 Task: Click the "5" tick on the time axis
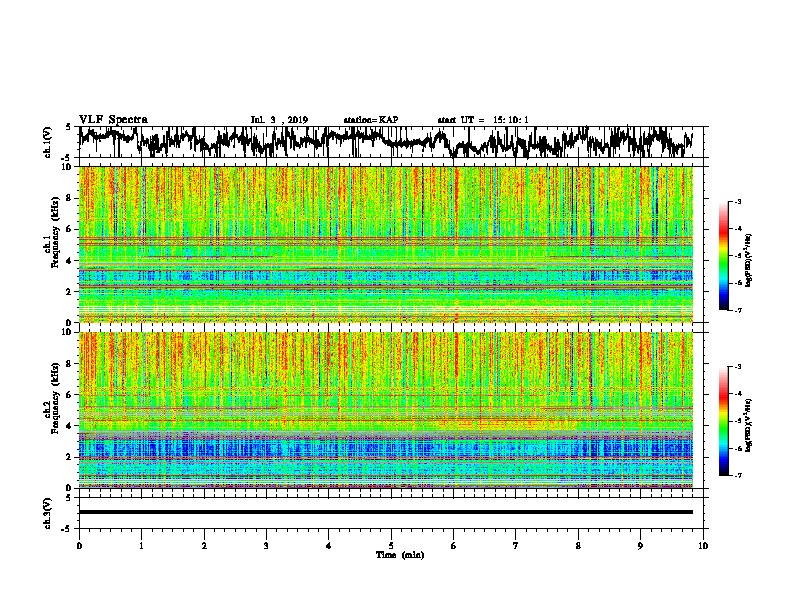[x=391, y=546]
